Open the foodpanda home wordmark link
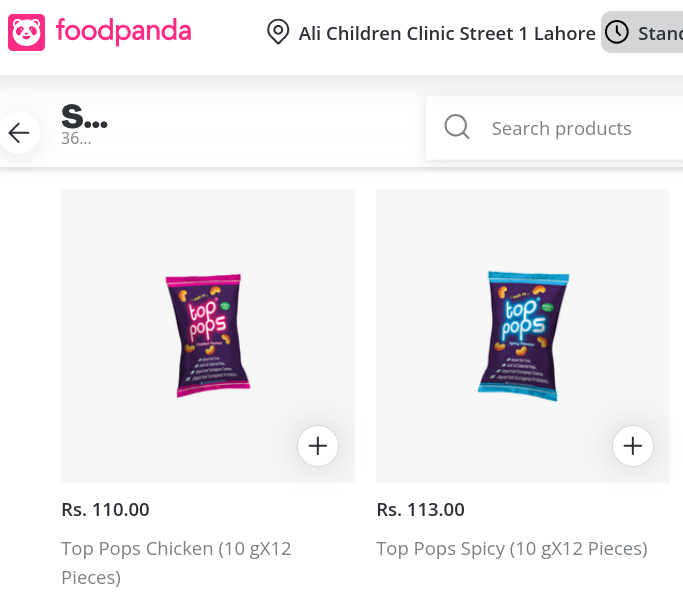This screenshot has height=595, width=683. tap(123, 32)
